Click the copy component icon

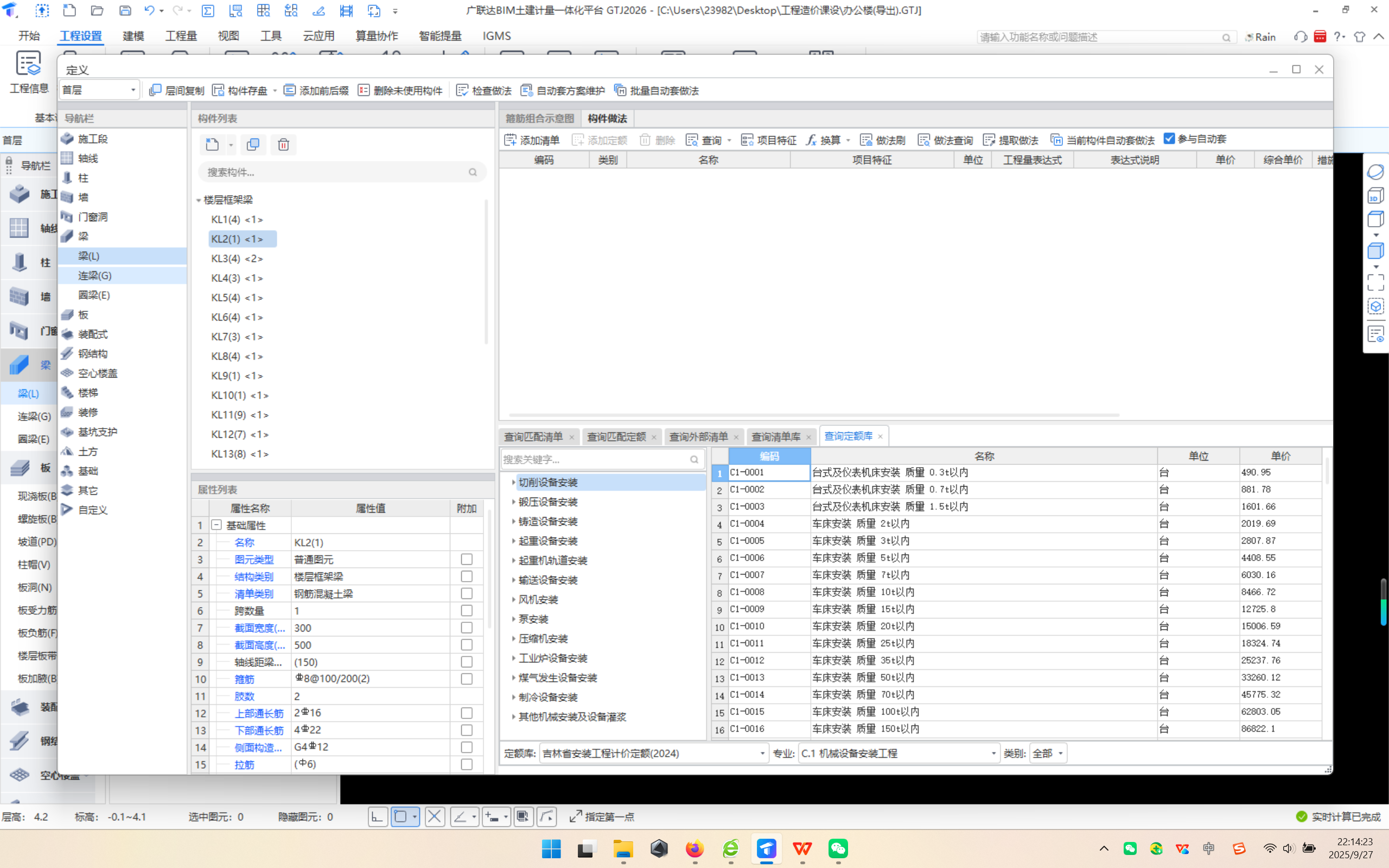click(252, 145)
